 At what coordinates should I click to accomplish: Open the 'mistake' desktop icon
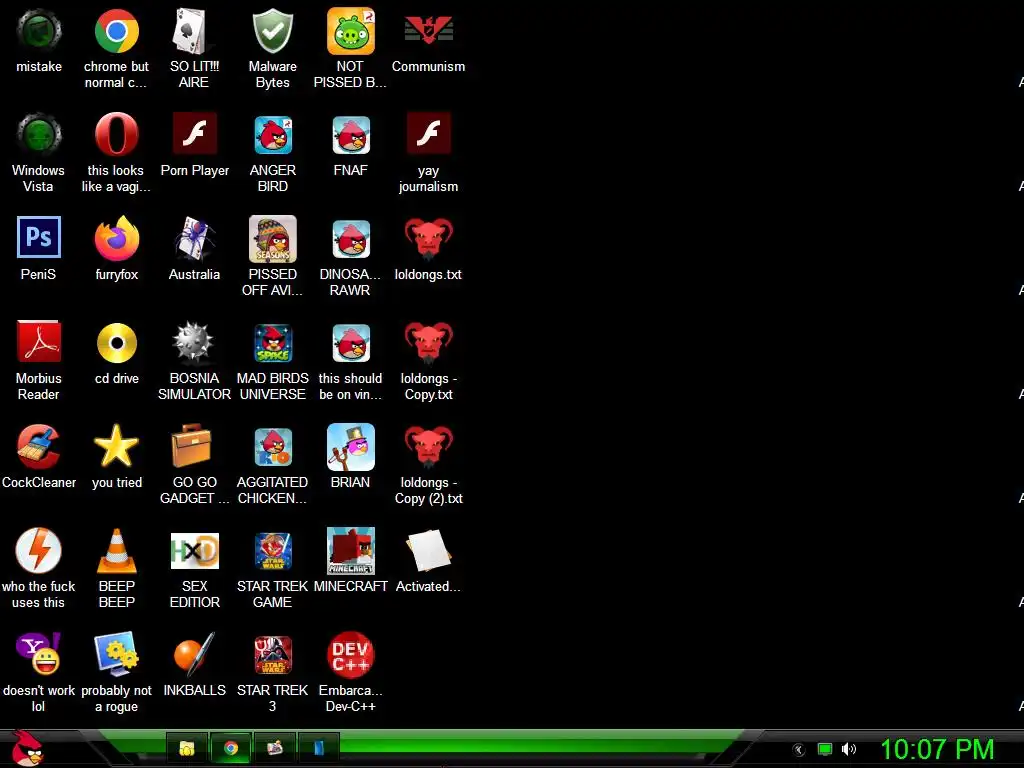click(39, 31)
